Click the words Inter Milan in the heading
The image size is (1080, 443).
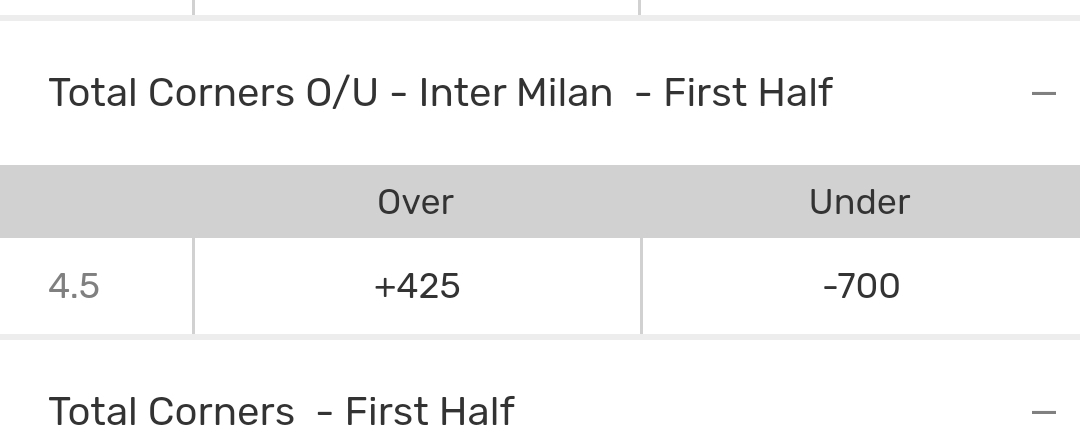click(515, 94)
